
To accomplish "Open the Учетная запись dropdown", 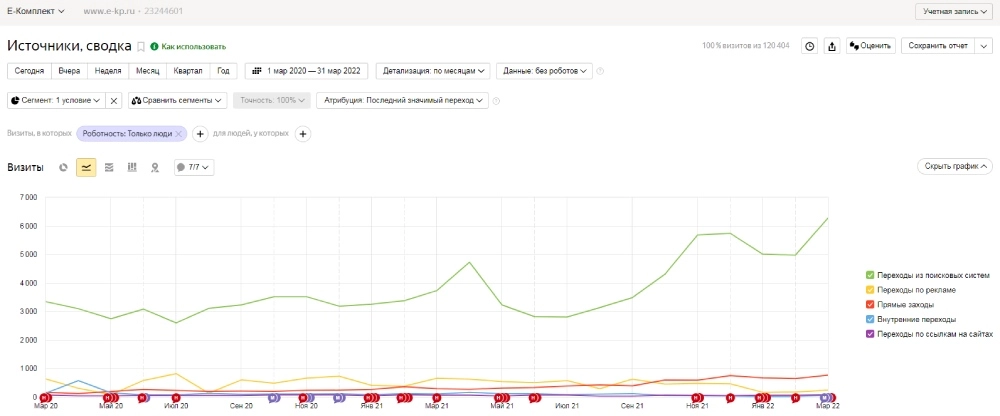I will tap(953, 11).
